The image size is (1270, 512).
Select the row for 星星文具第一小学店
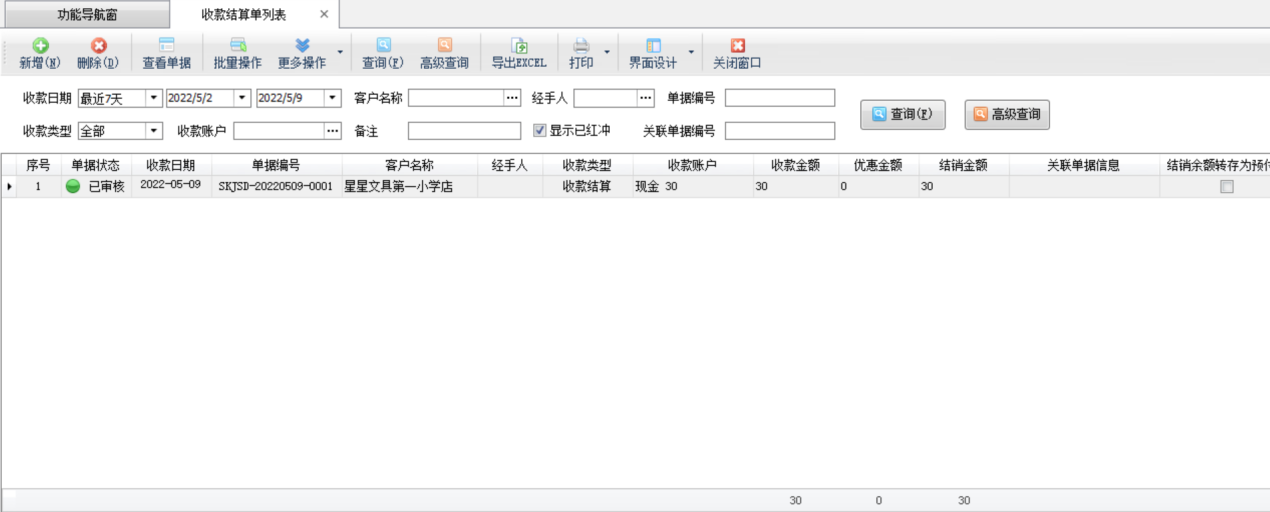coord(398,186)
